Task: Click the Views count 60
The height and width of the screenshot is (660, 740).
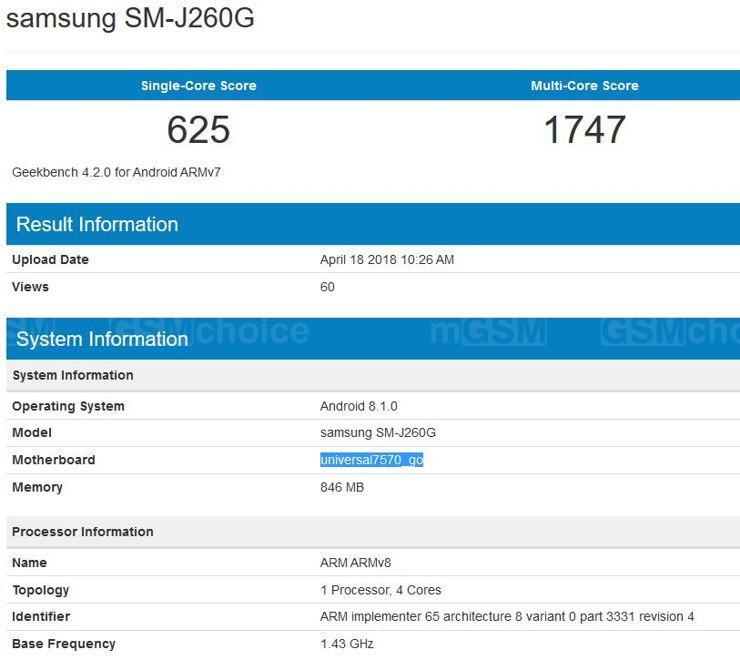Action: coord(328,287)
